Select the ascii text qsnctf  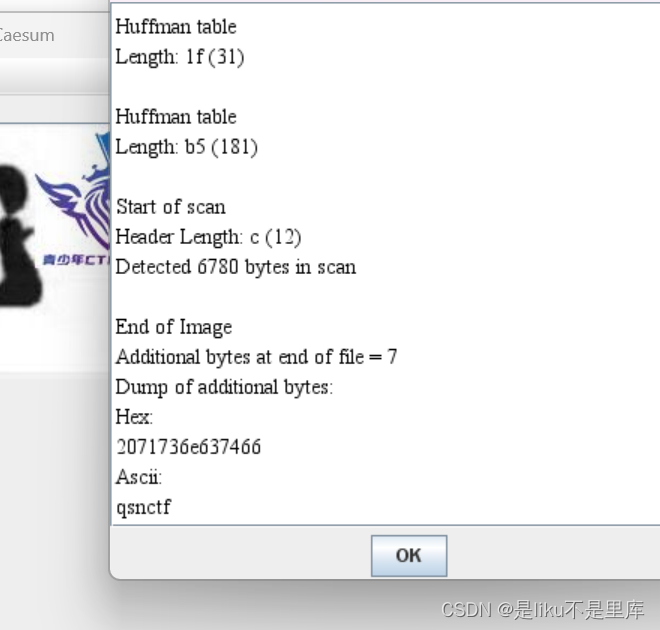(144, 507)
